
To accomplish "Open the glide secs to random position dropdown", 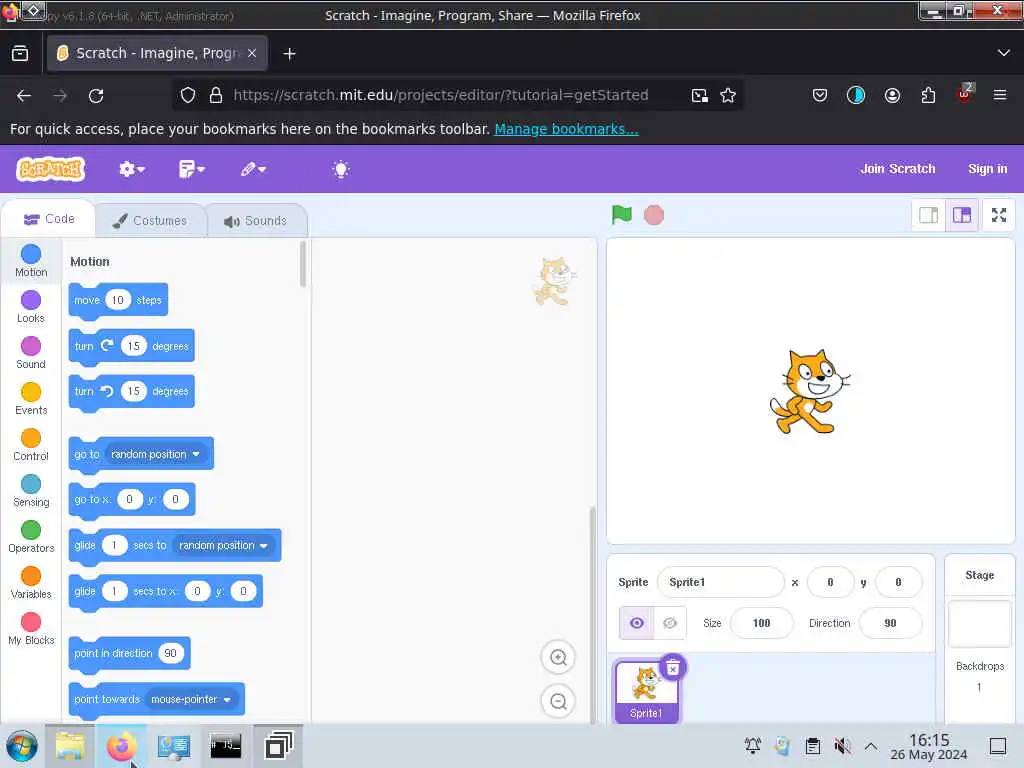I will [224, 545].
